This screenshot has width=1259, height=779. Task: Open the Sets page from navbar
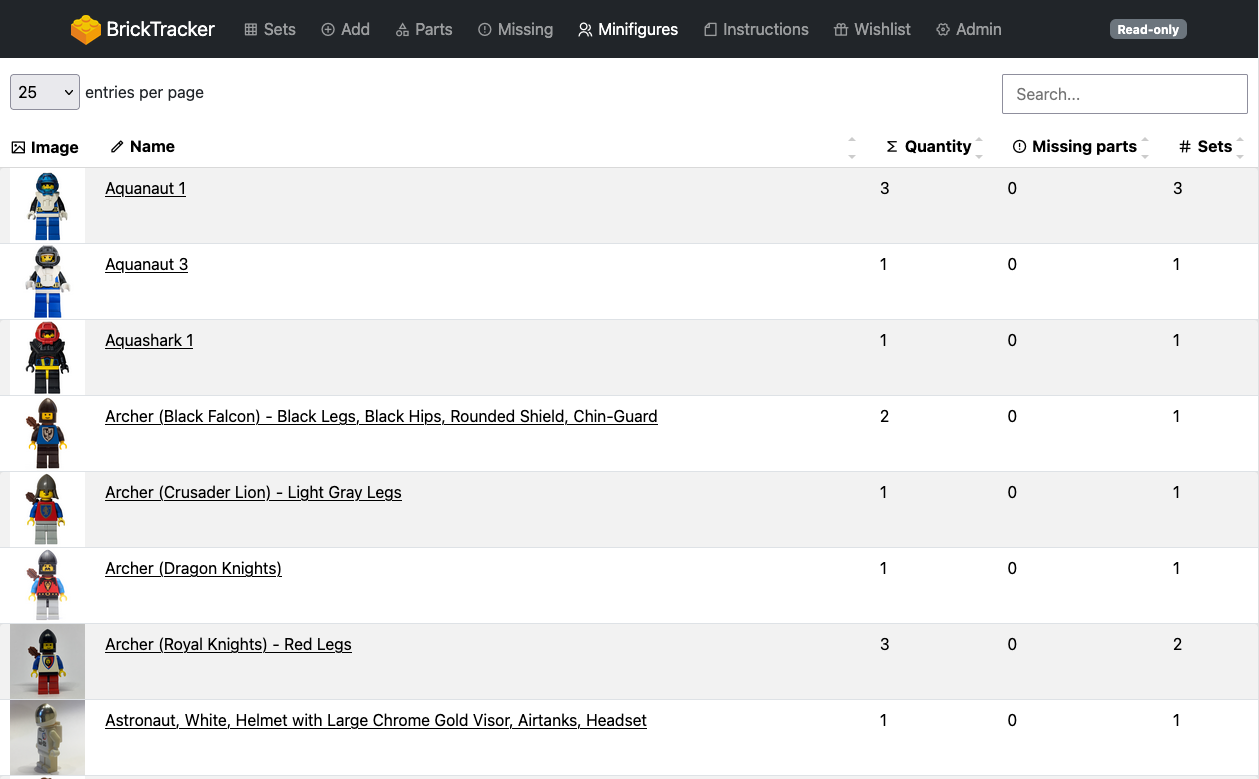pos(270,29)
